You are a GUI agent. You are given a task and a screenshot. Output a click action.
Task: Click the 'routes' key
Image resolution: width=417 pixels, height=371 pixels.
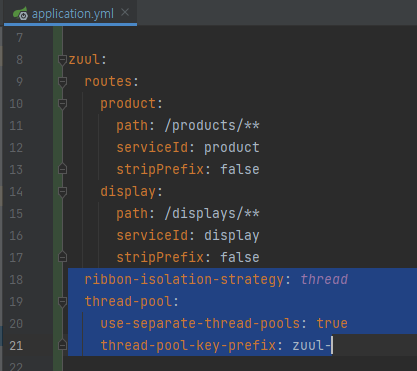tap(108, 81)
